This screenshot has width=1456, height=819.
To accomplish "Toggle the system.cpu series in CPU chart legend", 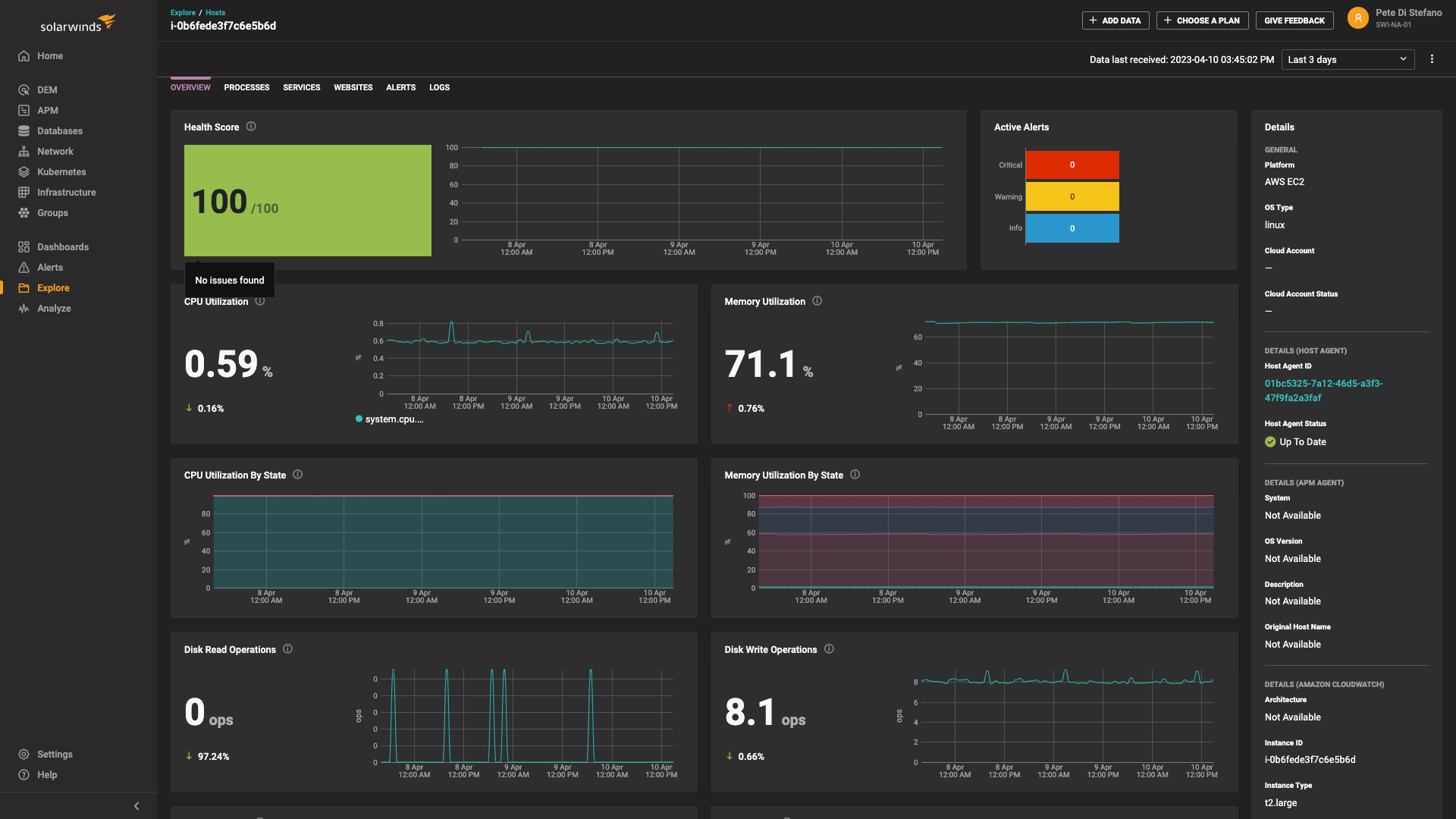I will tap(389, 419).
